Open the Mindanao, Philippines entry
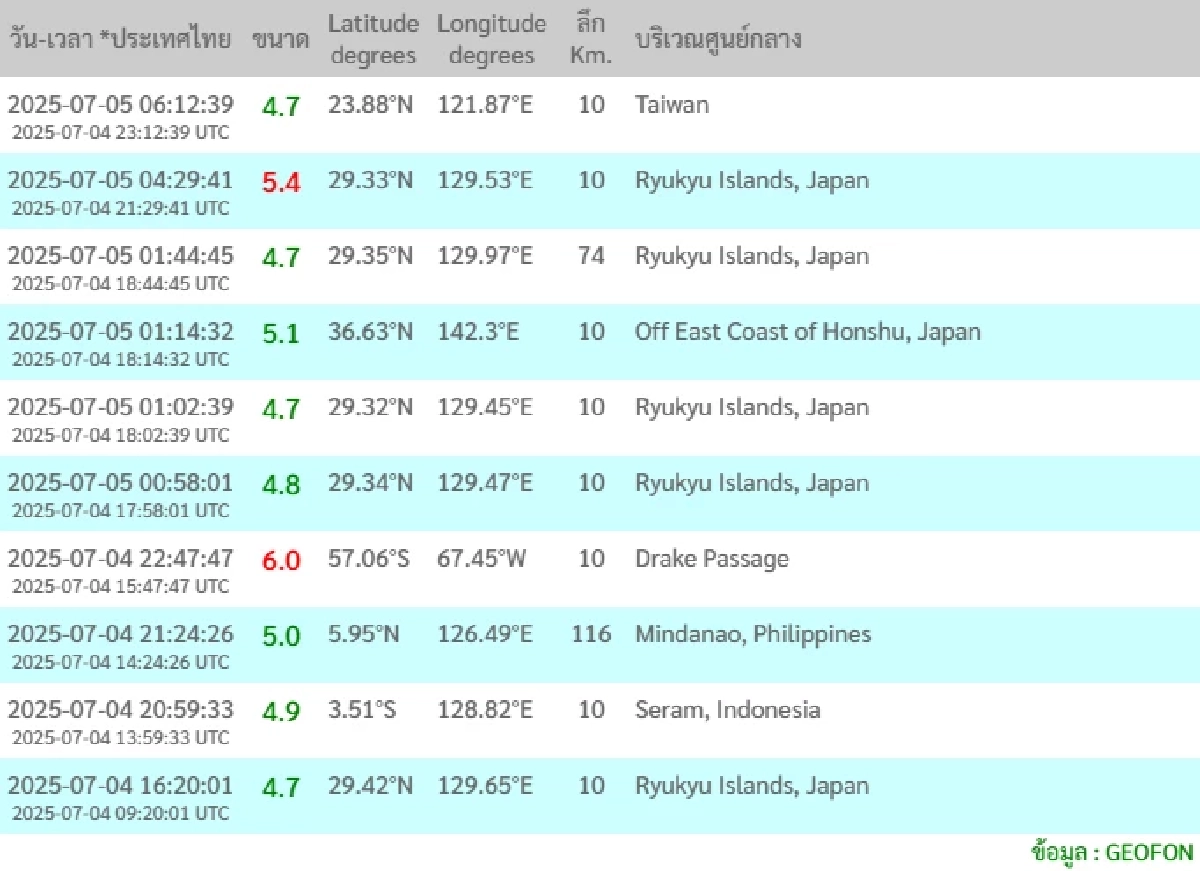Image resolution: width=1200 pixels, height=871 pixels. tap(753, 634)
